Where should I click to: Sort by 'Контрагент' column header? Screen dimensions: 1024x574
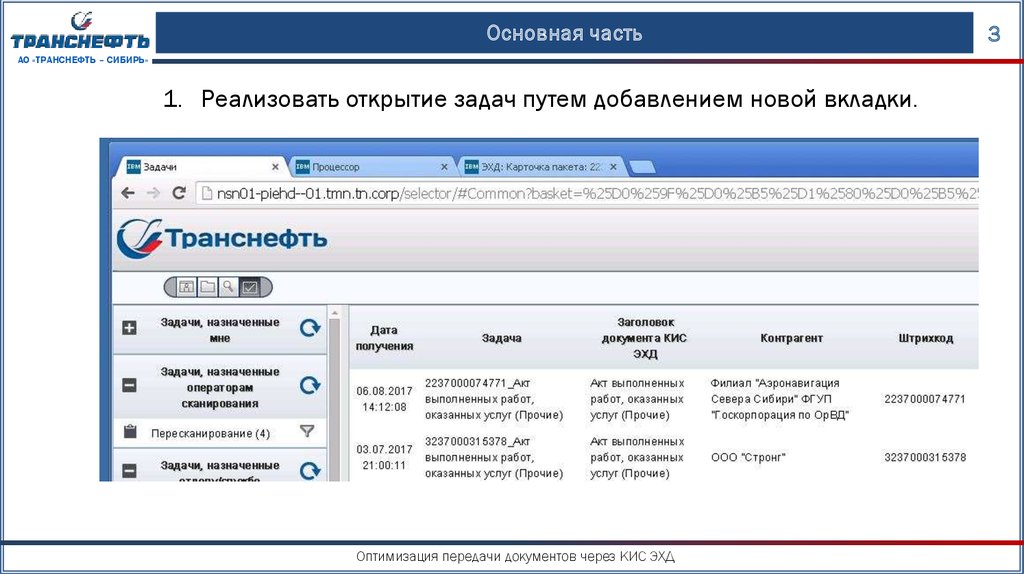point(792,338)
